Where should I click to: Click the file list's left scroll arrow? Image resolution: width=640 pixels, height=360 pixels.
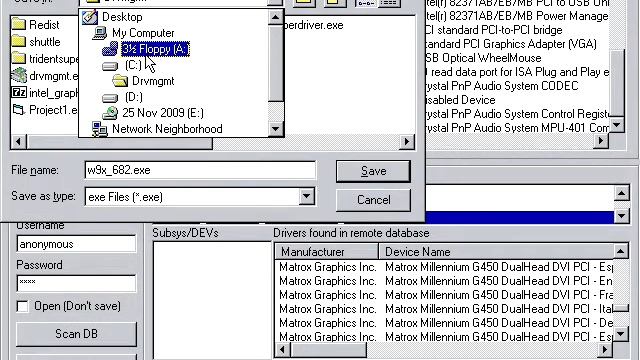18,142
